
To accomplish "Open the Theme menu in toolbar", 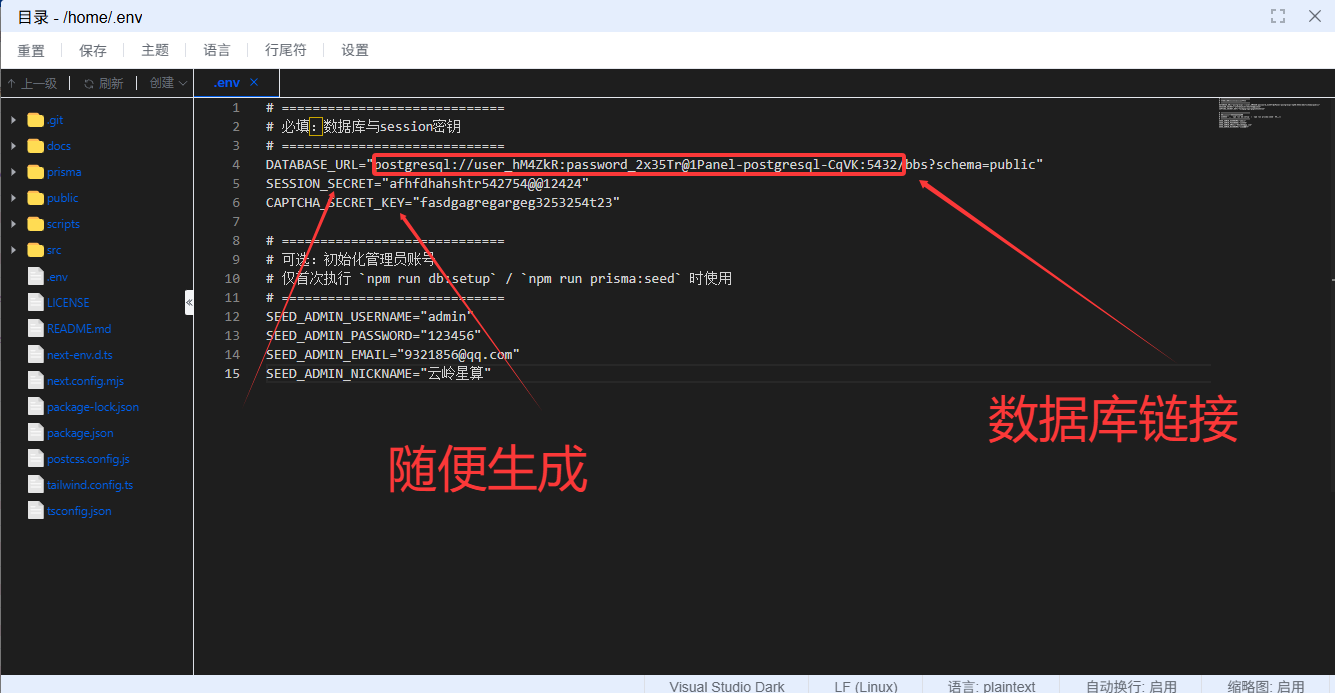I will pyautogui.click(x=155, y=50).
